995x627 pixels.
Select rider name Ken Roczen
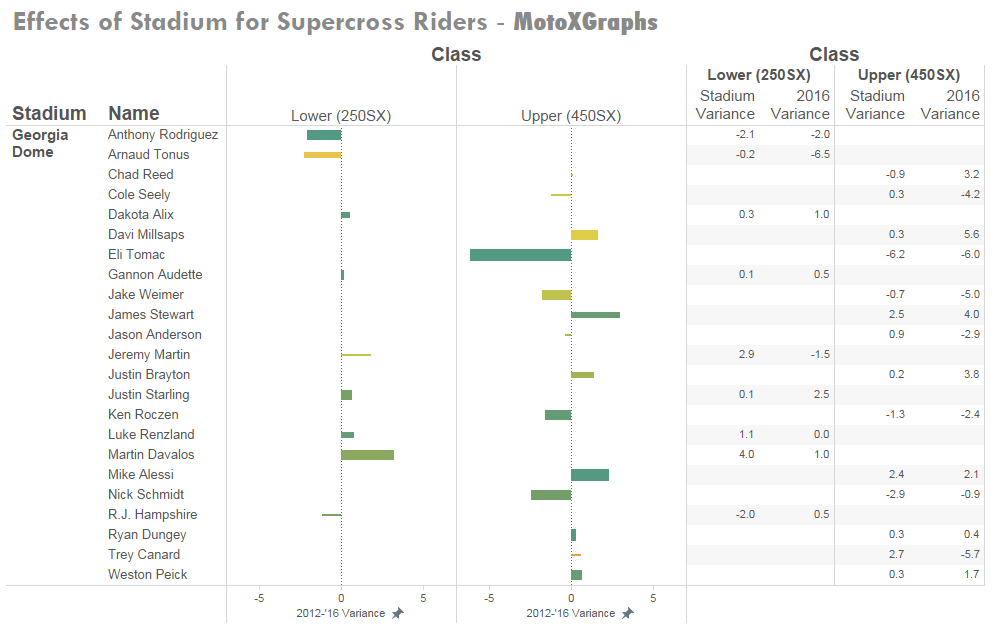(143, 414)
